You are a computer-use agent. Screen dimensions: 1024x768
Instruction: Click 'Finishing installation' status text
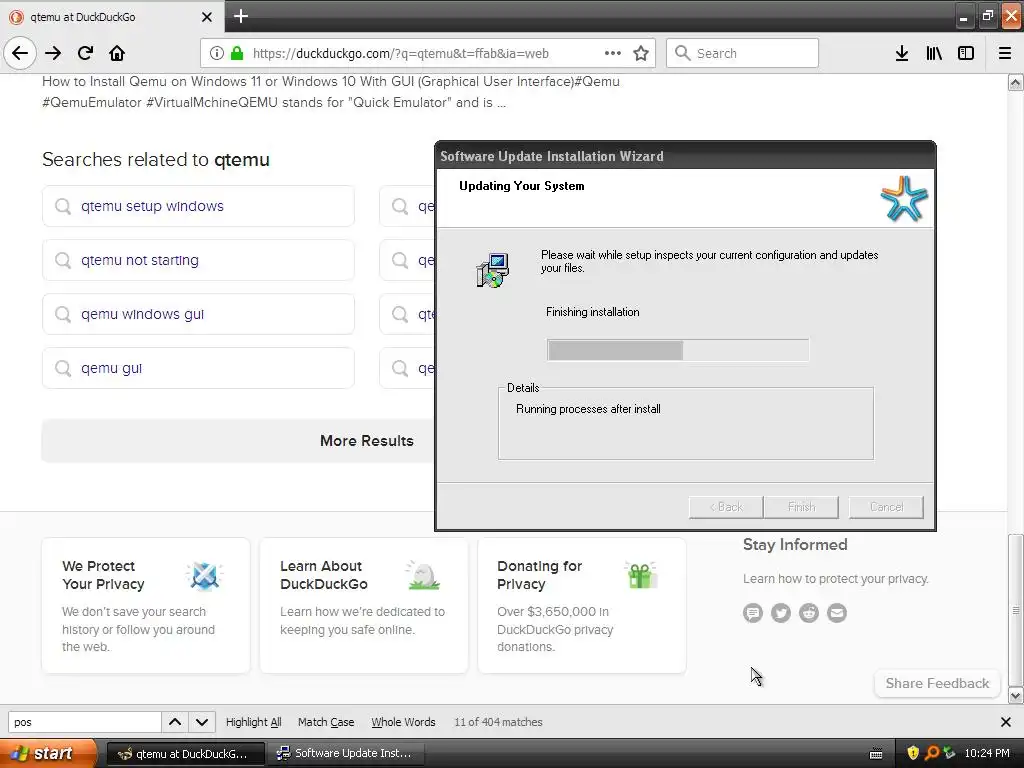592,312
